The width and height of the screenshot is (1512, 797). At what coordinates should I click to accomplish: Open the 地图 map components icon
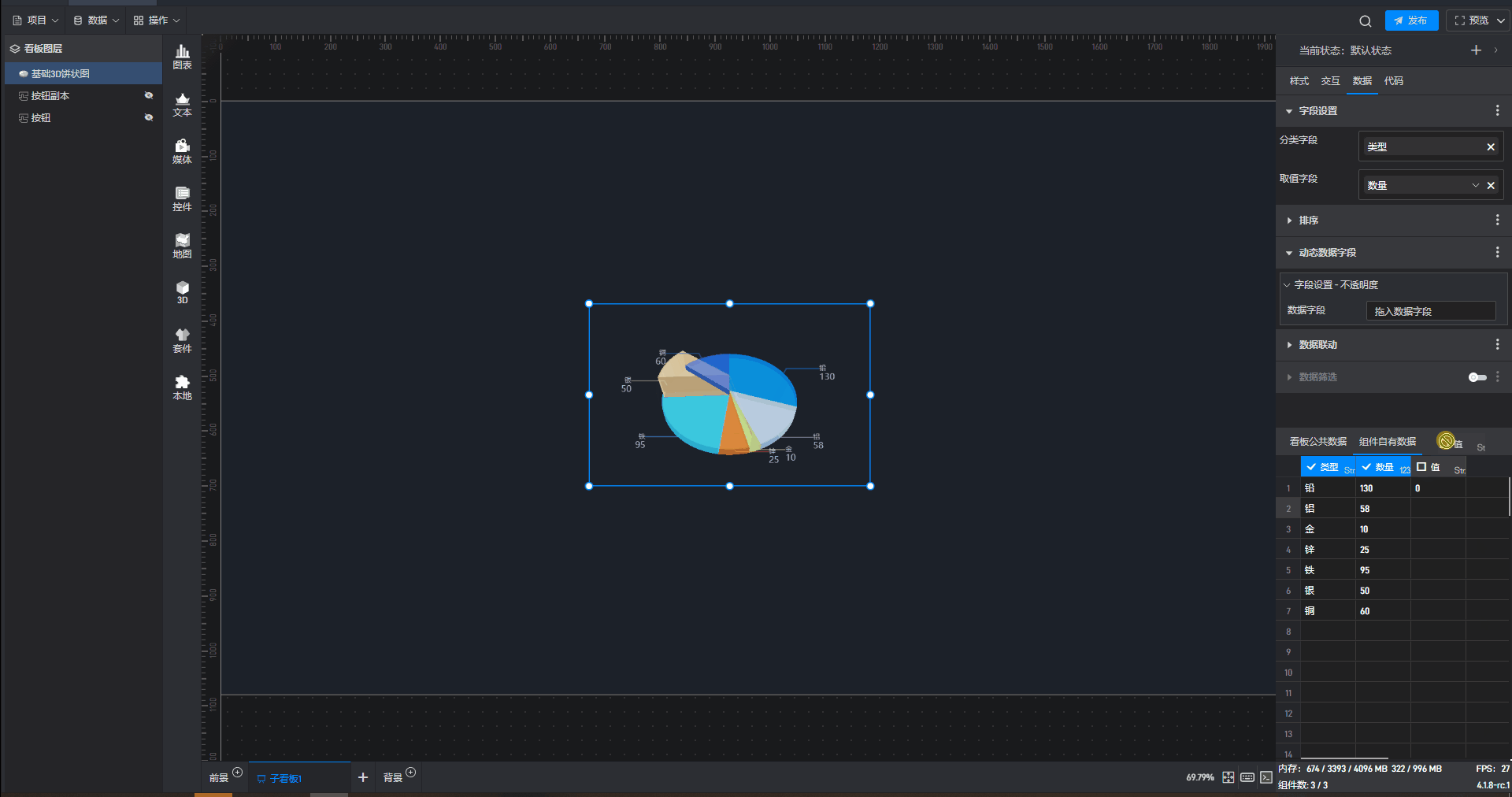182,245
